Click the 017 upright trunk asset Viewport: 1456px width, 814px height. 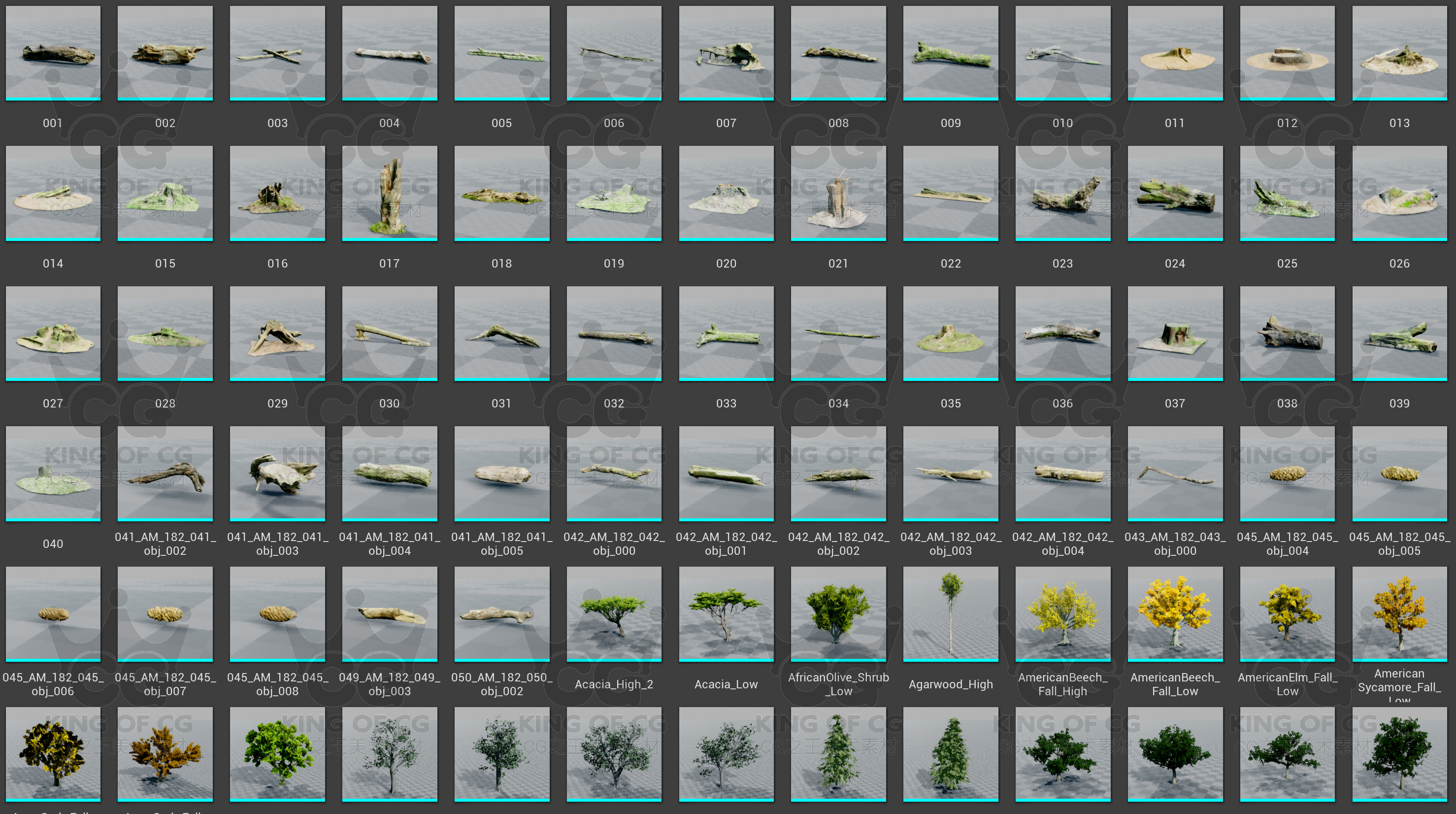(390, 193)
